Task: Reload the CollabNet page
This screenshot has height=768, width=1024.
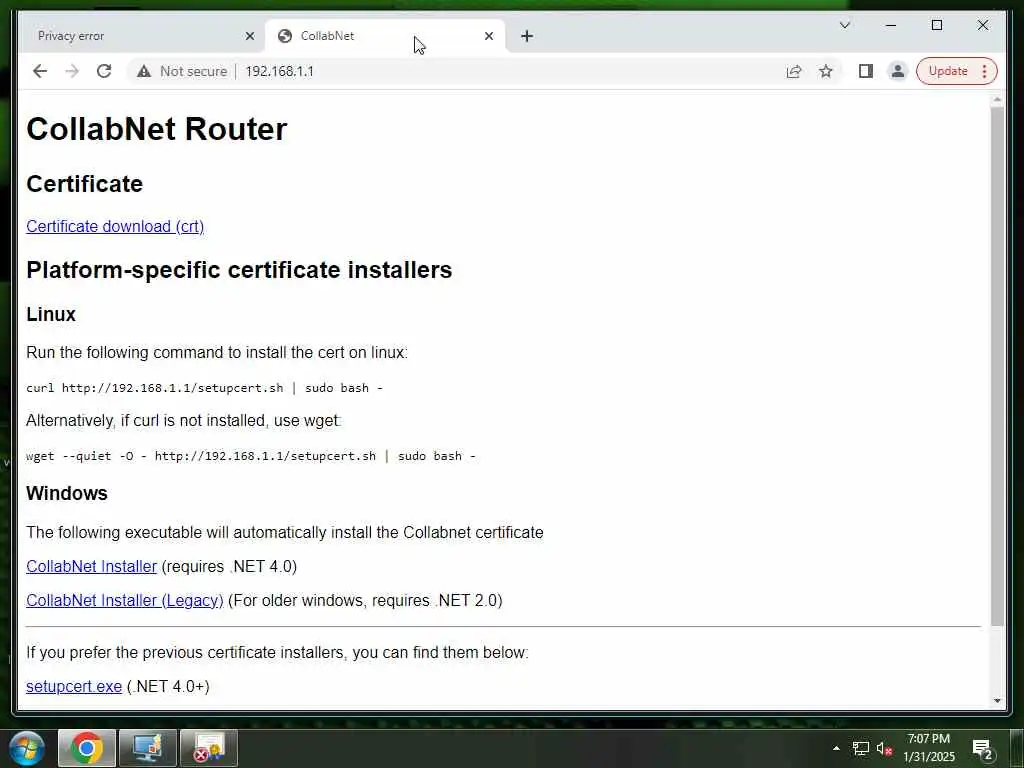Action: click(104, 71)
